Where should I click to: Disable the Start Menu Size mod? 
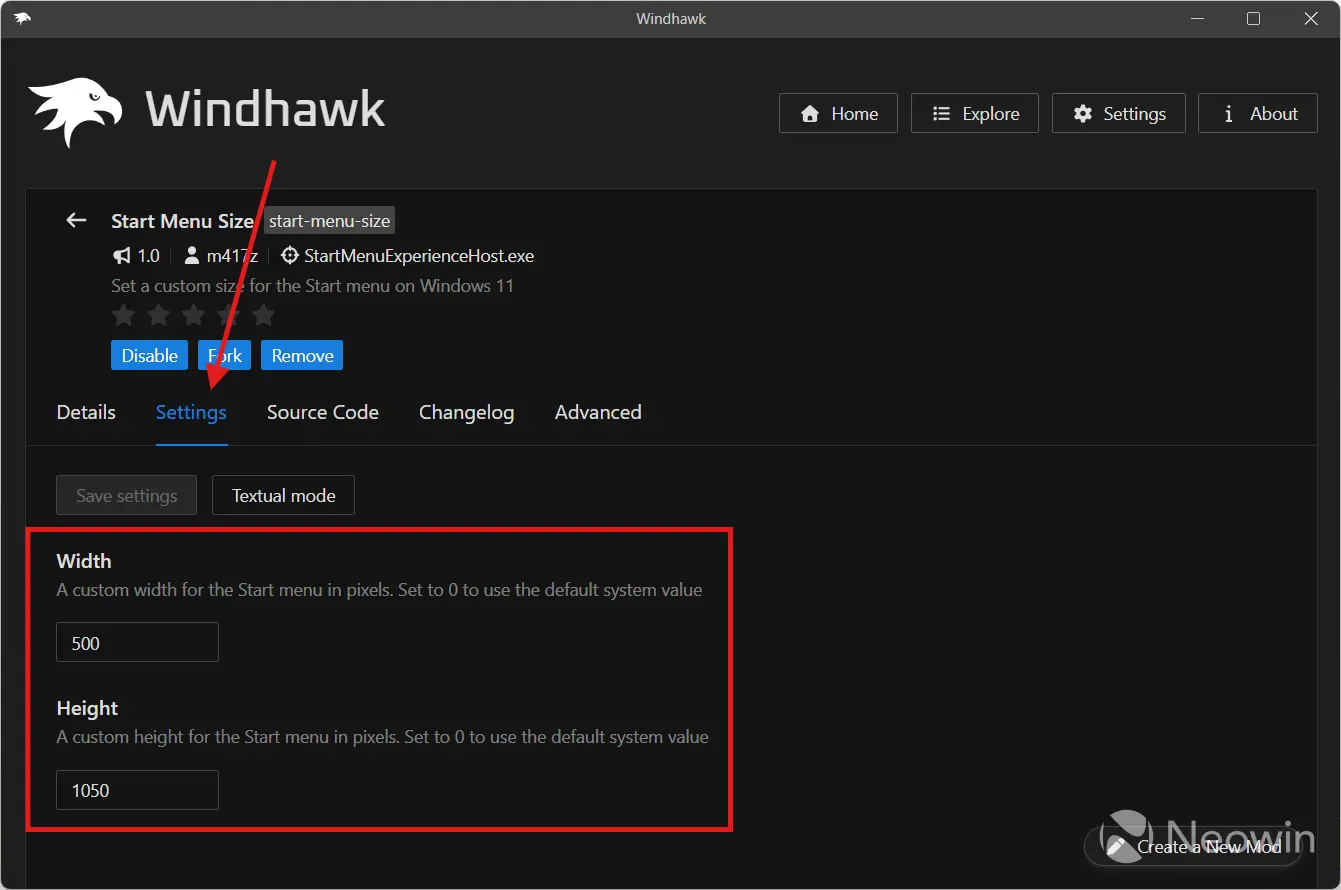click(149, 355)
